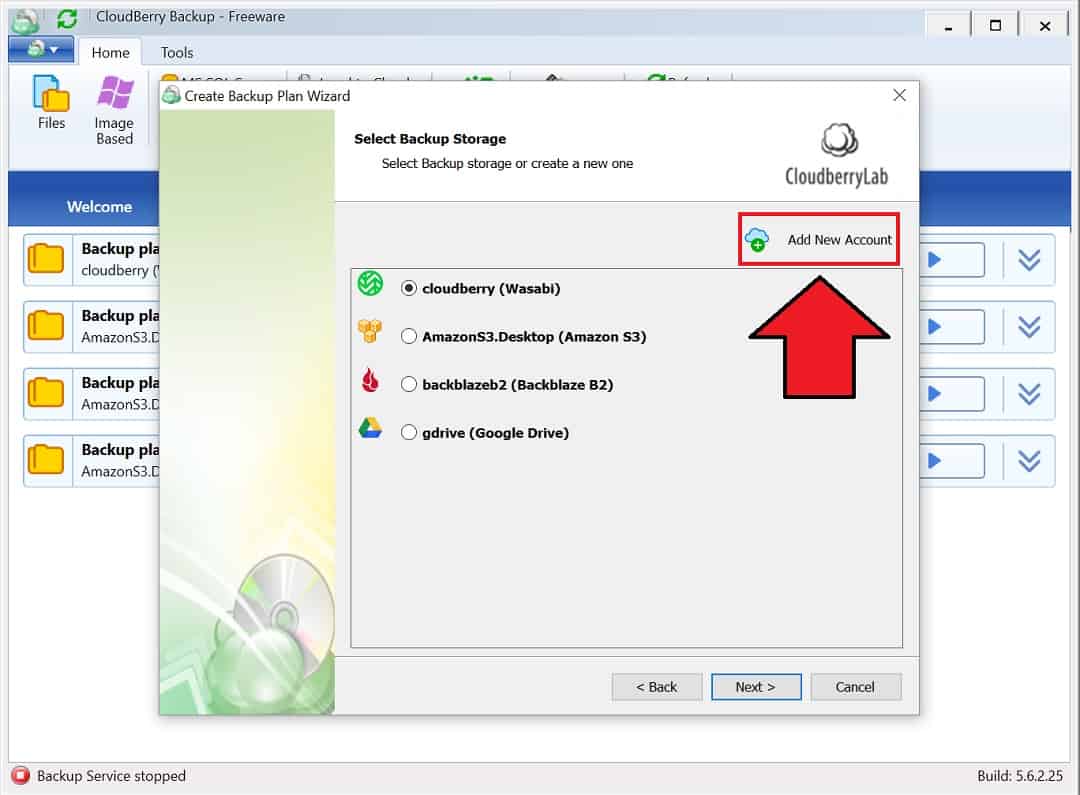1080x795 pixels.
Task: Proceed with the Next button
Action: pos(756,687)
